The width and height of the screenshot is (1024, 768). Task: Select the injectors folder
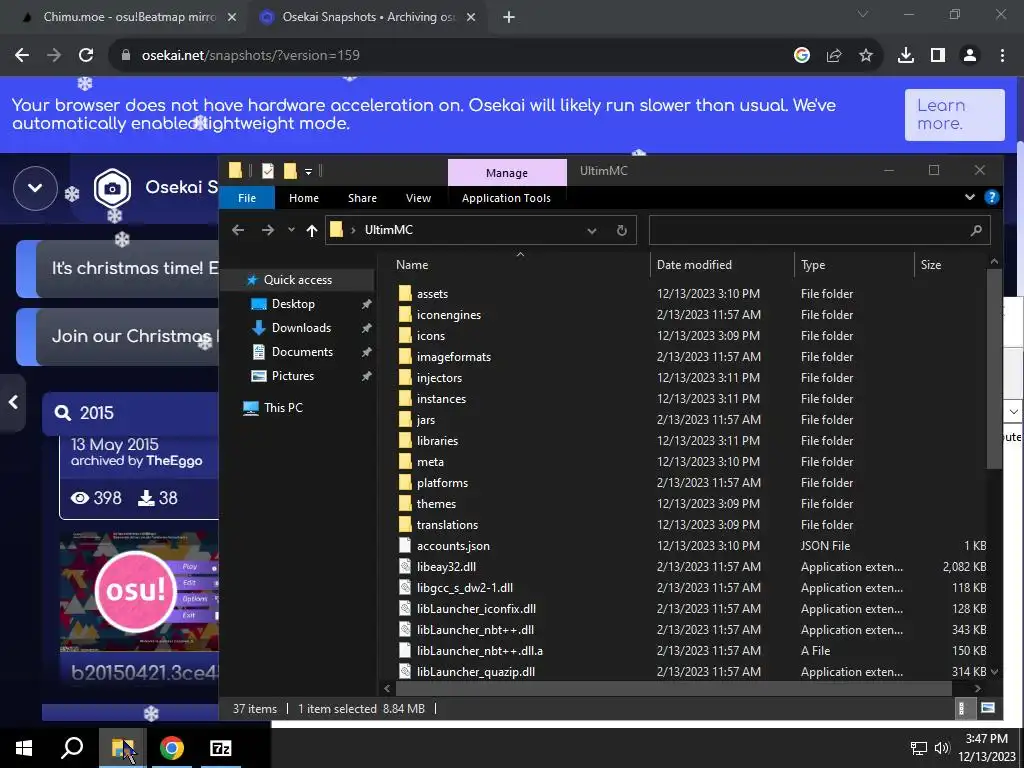pos(439,377)
